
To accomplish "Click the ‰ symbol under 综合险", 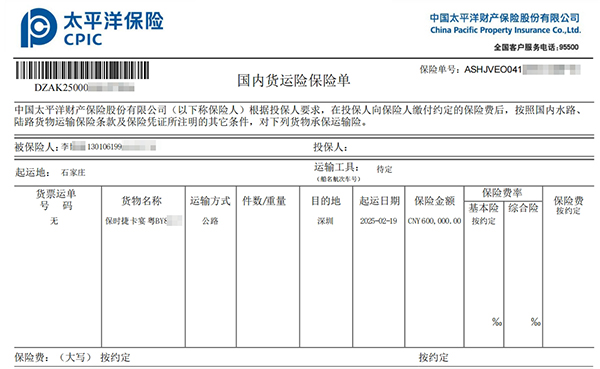I will pos(535,322).
